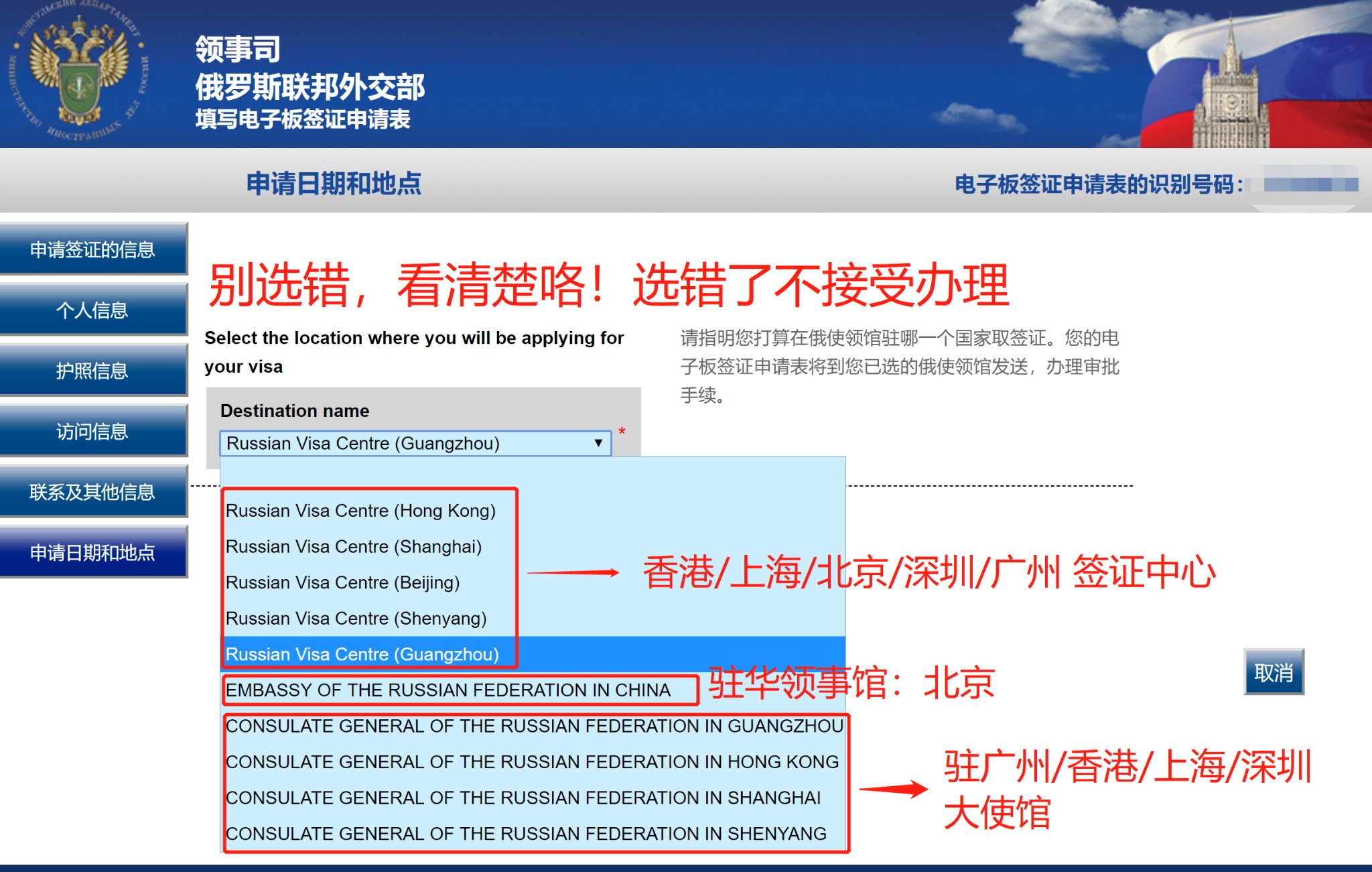Open the 申请签证的信息 sidebar section
The image size is (1372, 872).
pyautogui.click(x=92, y=249)
